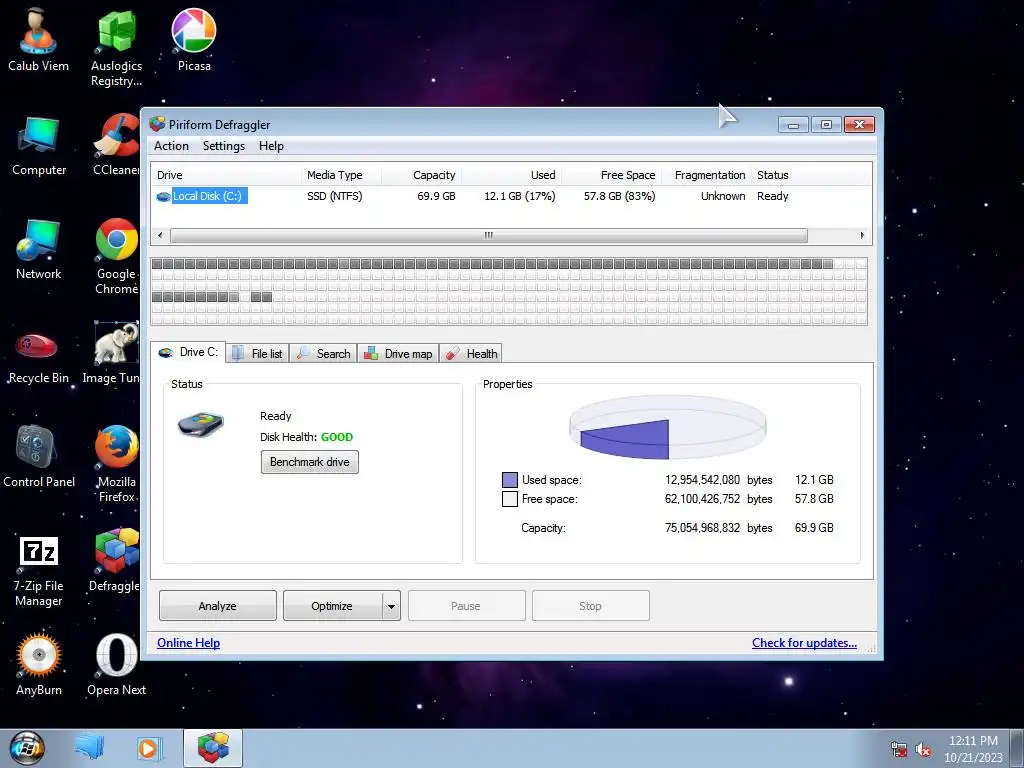Switch to the Health tab

pyautogui.click(x=471, y=353)
